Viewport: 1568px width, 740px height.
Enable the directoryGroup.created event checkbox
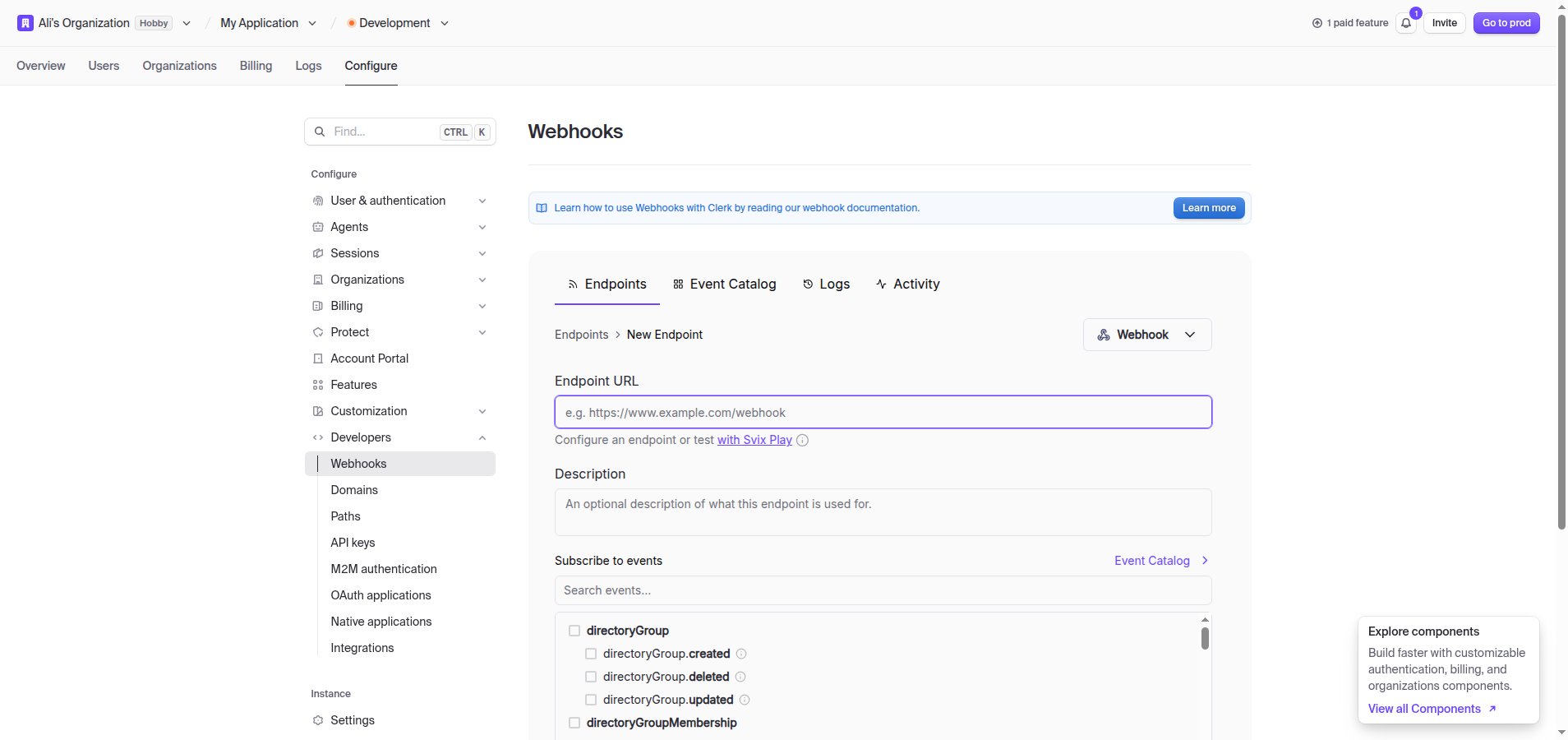pos(591,654)
